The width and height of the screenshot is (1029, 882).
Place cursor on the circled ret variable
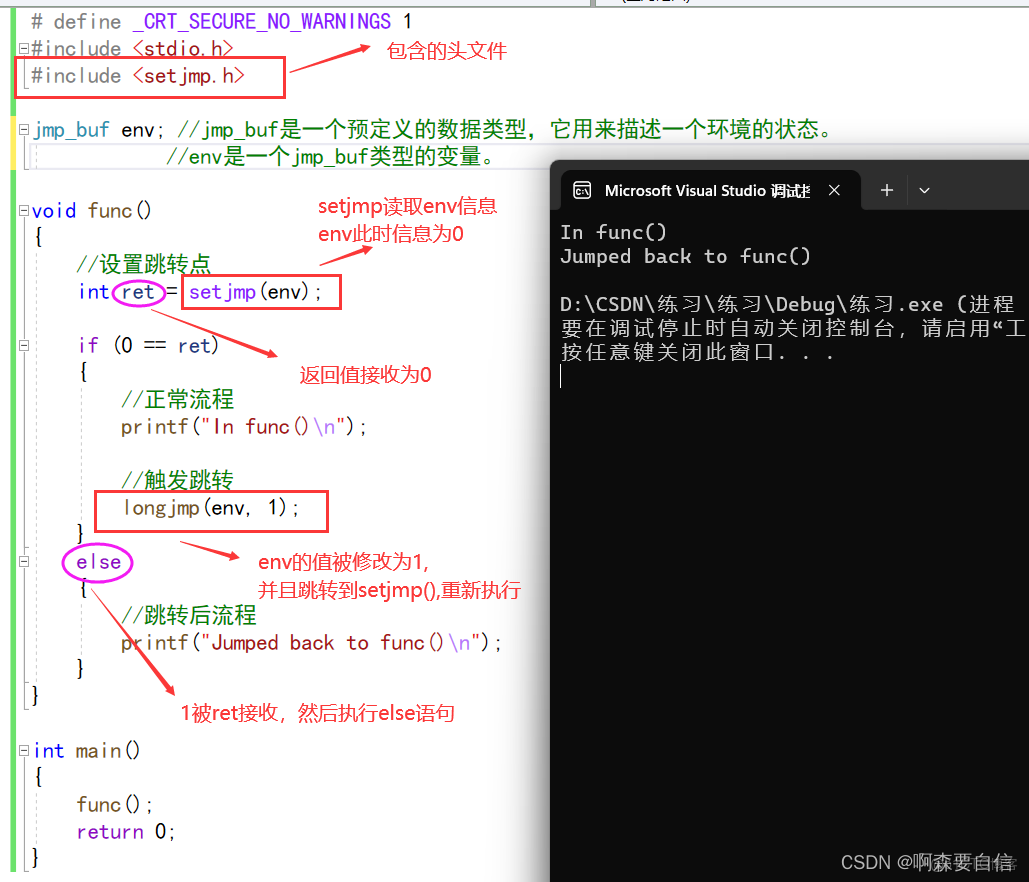[x=138, y=292]
